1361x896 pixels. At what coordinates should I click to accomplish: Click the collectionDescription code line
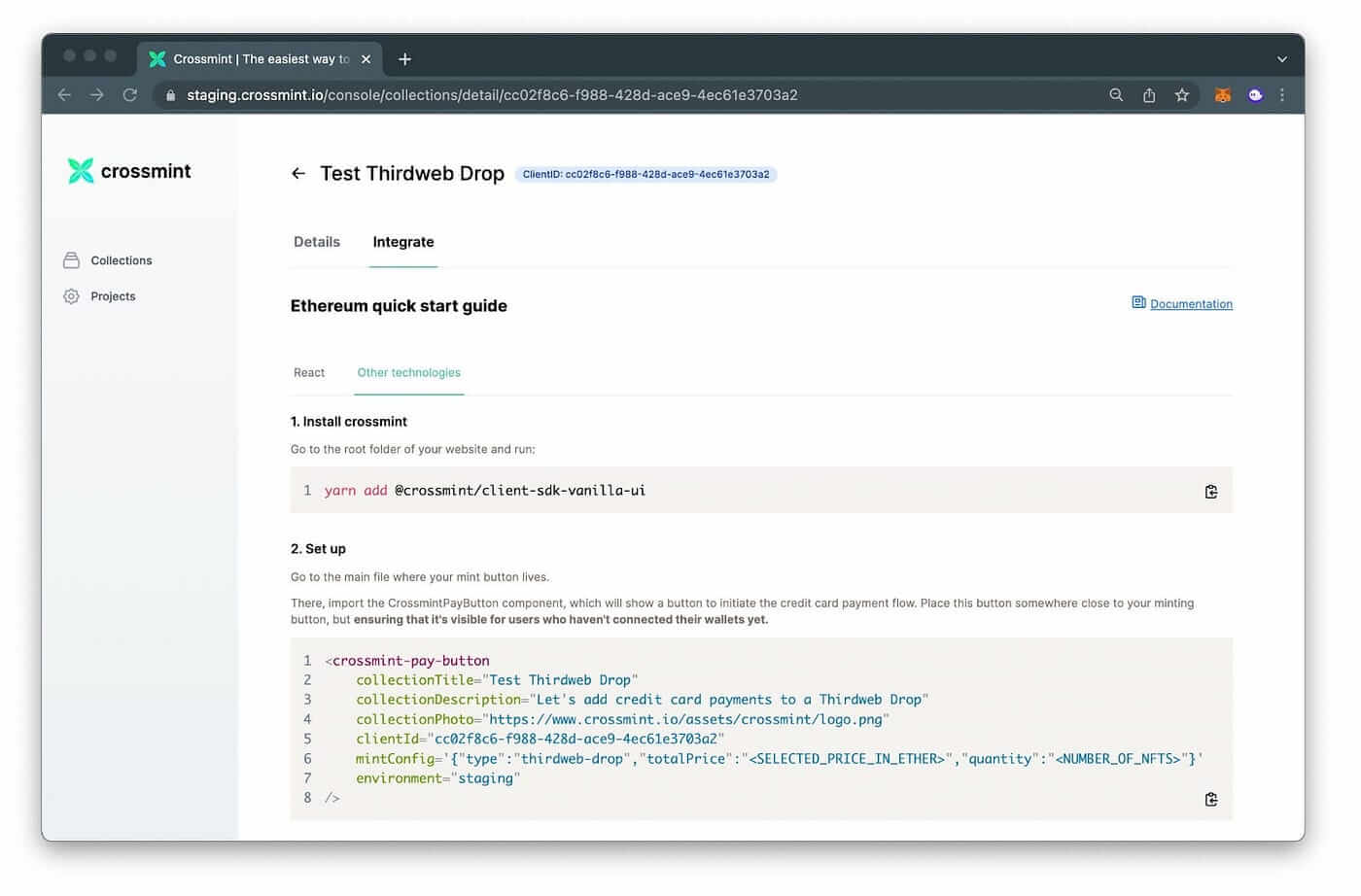point(643,700)
